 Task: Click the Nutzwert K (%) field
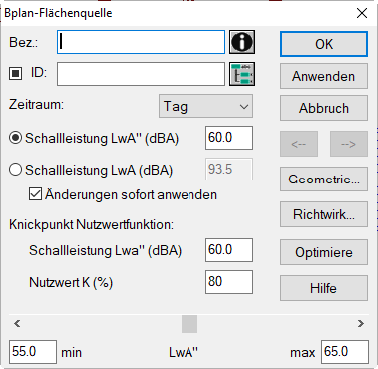229,282
